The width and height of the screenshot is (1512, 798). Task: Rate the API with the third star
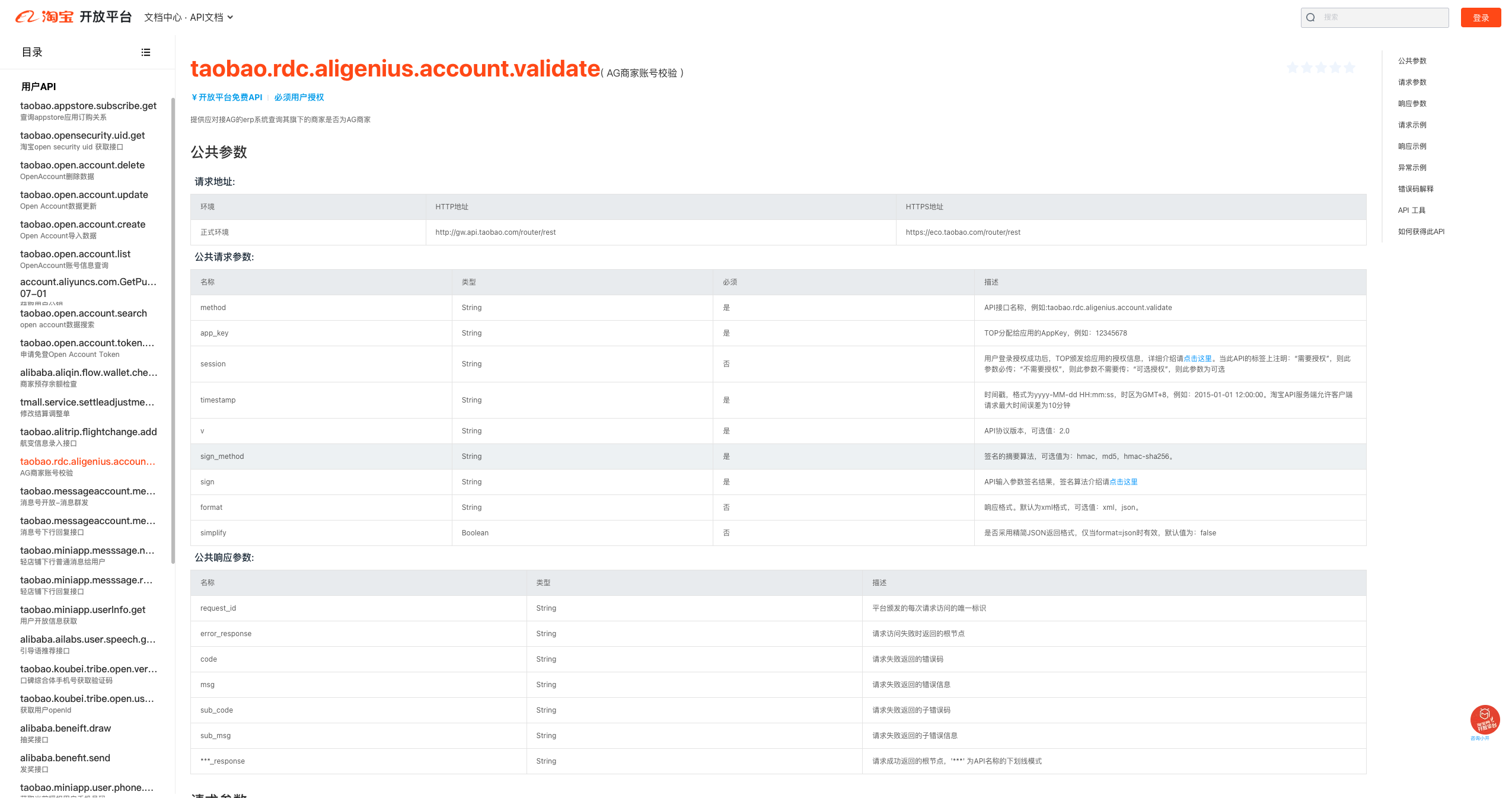(1320, 68)
